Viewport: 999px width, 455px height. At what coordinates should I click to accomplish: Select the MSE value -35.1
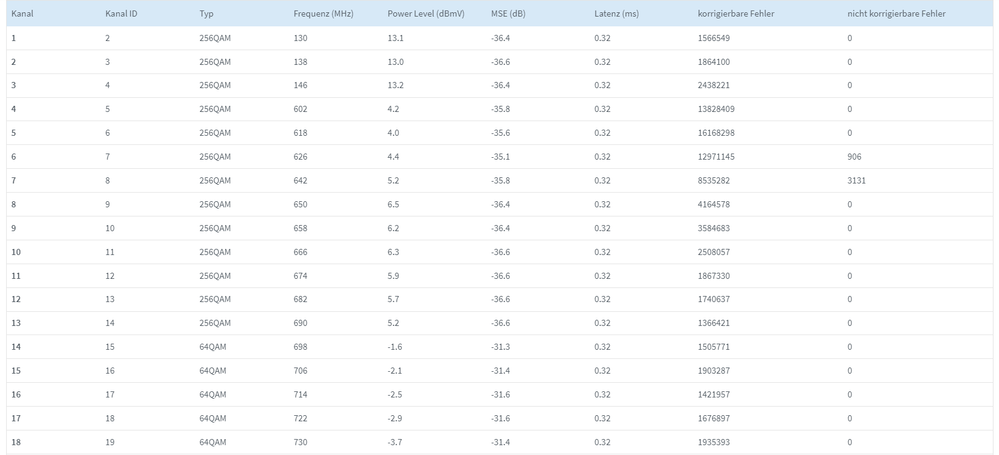coord(500,157)
